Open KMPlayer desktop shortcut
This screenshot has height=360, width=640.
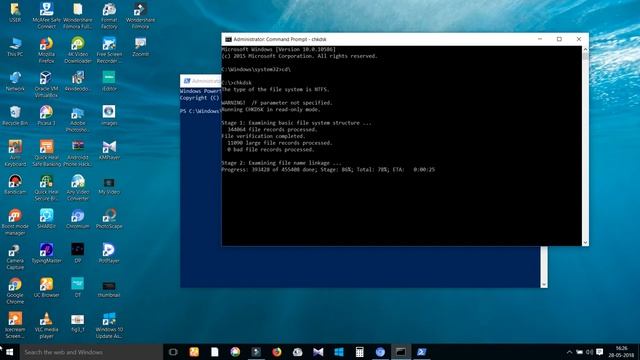[109, 150]
